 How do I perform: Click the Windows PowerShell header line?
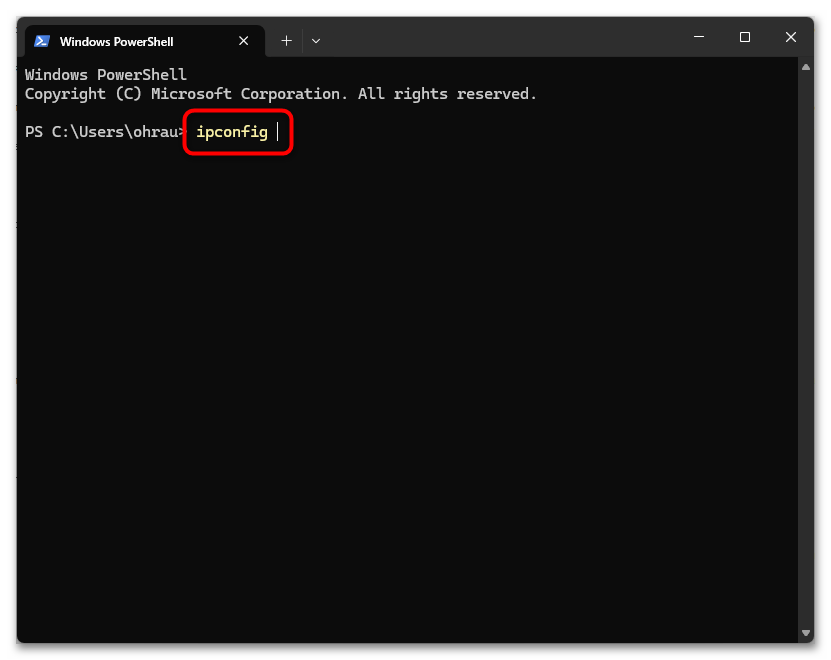(105, 75)
